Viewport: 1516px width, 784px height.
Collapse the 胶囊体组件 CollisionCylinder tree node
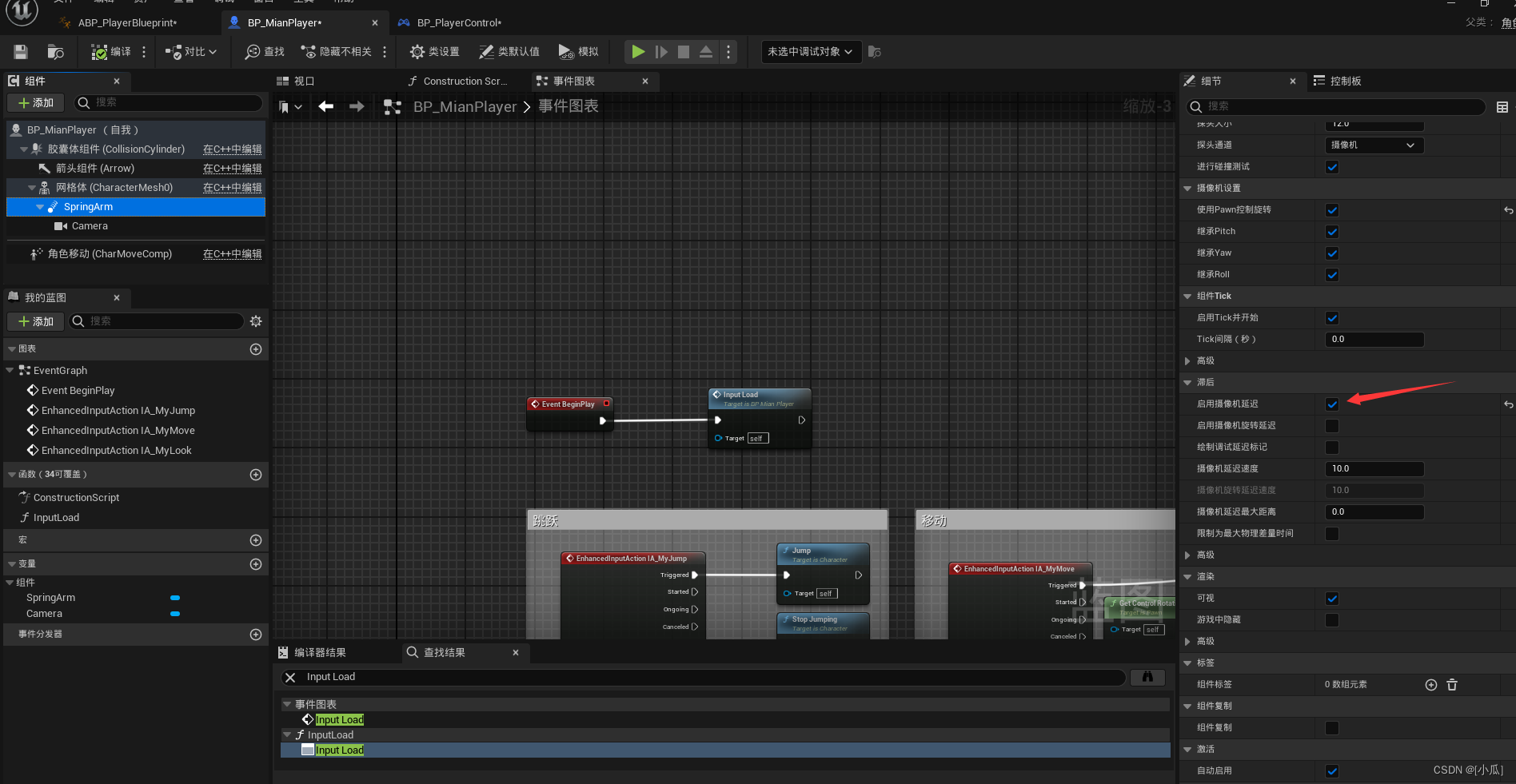pyautogui.click(x=24, y=149)
